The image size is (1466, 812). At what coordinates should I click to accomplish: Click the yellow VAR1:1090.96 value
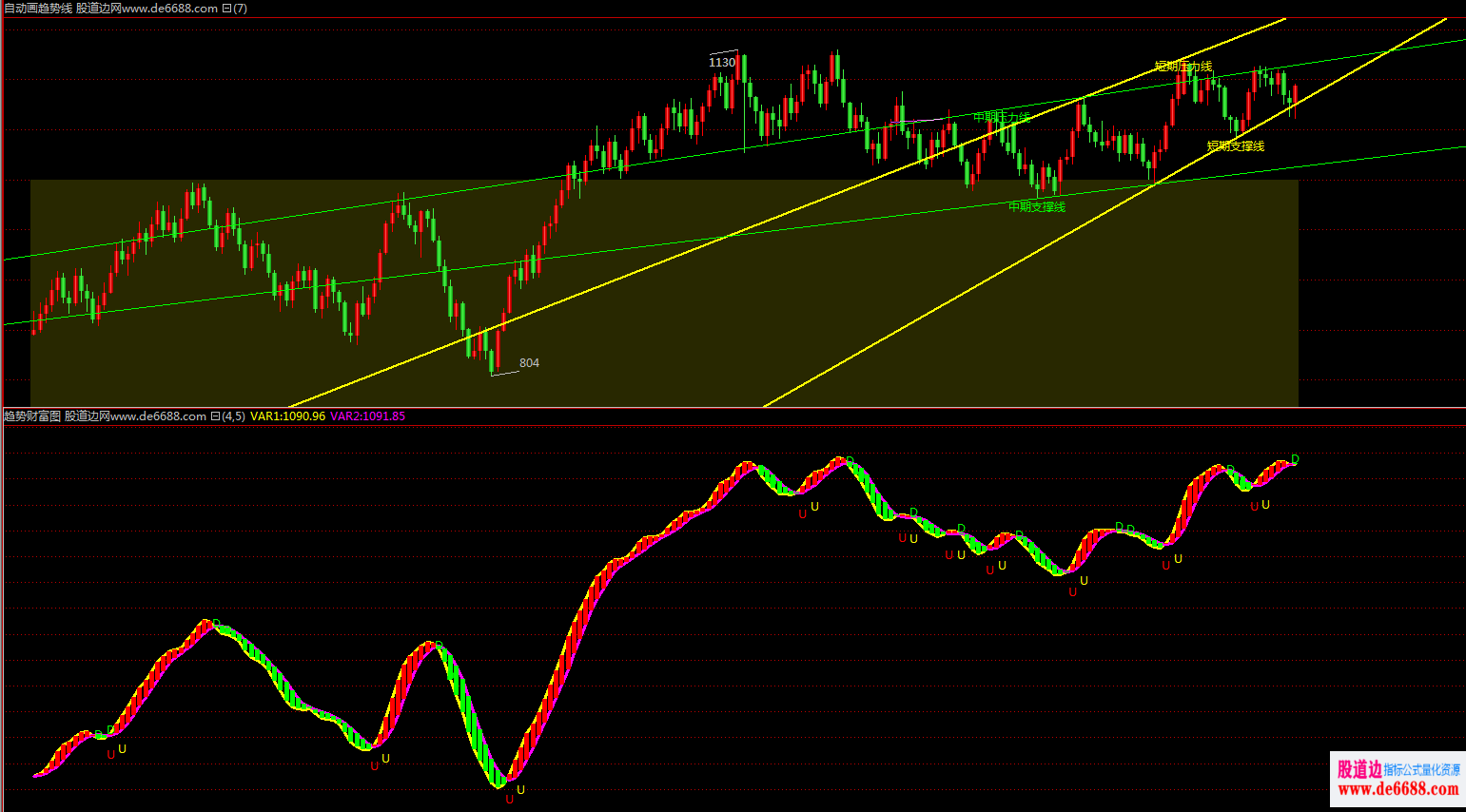click(287, 416)
